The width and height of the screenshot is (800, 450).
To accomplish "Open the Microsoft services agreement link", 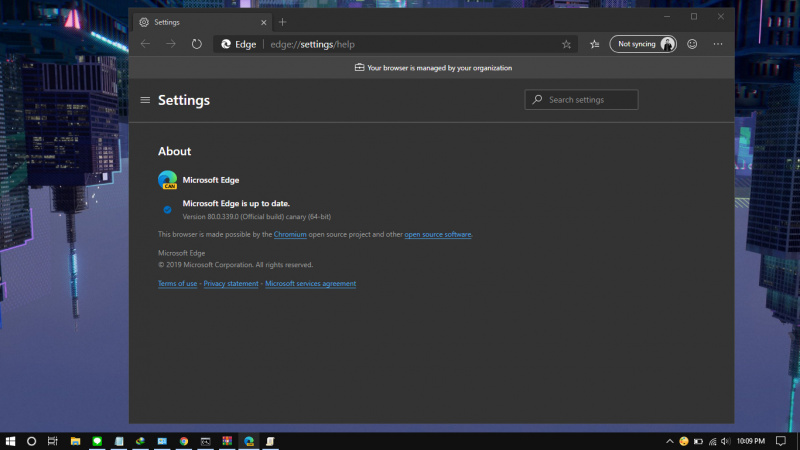I will (x=310, y=283).
